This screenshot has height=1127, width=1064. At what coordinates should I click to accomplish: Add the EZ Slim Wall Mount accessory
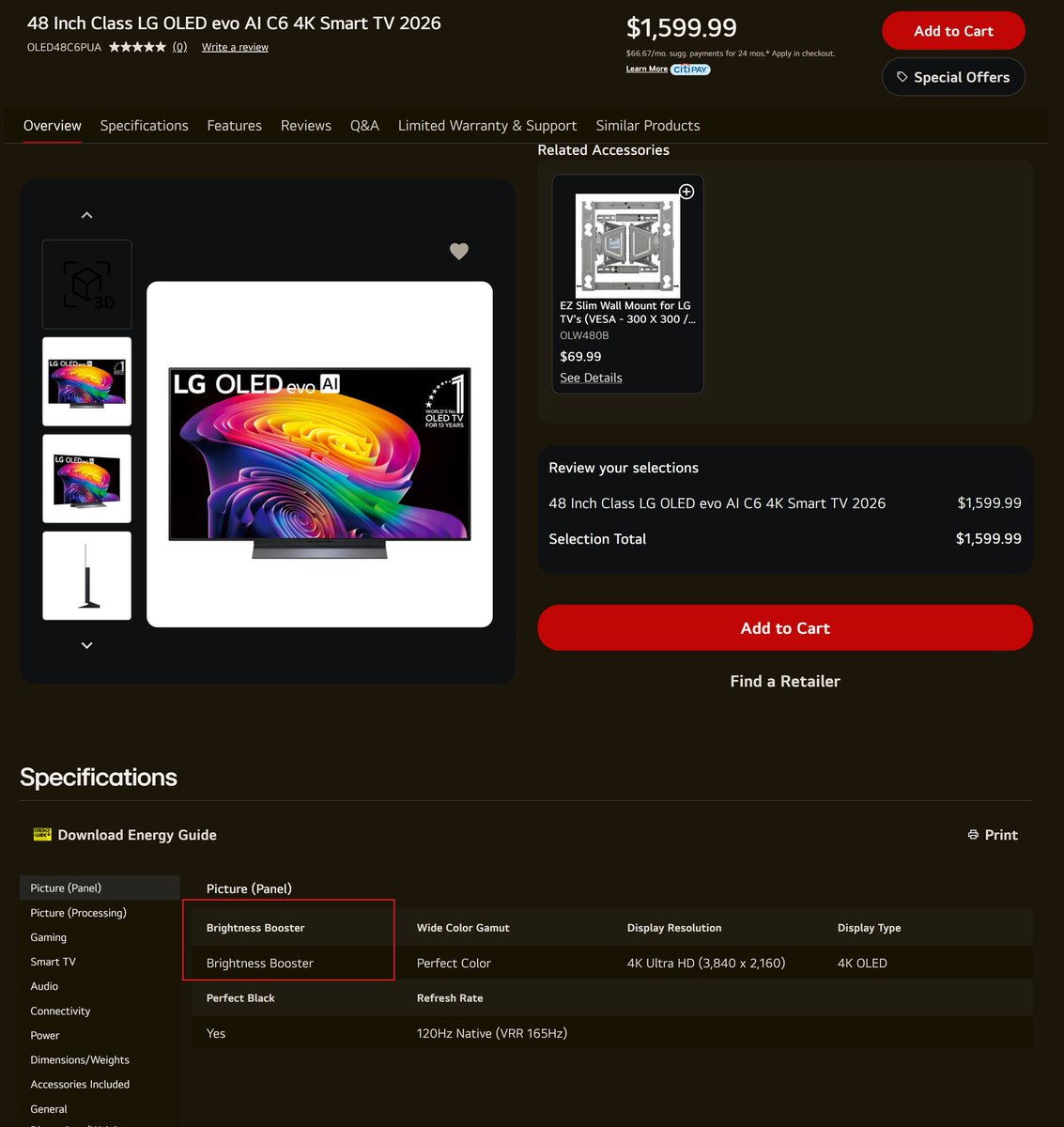click(x=686, y=192)
